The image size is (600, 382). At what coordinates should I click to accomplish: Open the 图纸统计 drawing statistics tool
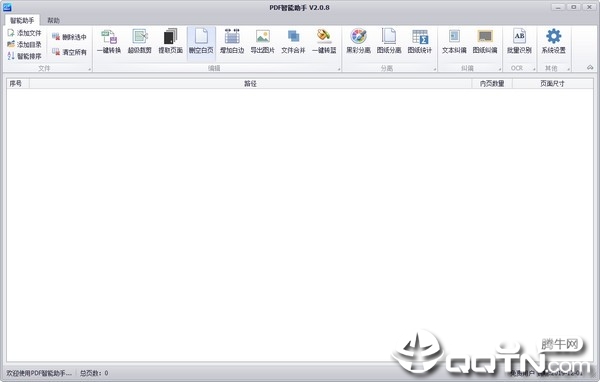420,42
